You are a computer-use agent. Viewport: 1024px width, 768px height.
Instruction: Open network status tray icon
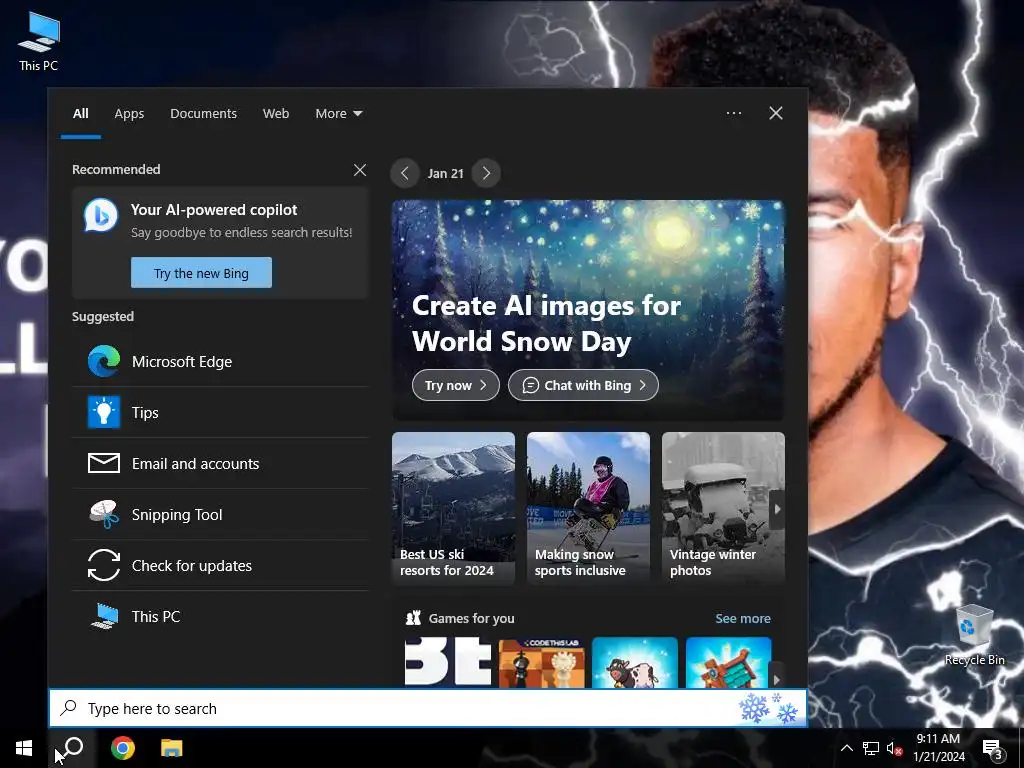pyautogui.click(x=871, y=748)
